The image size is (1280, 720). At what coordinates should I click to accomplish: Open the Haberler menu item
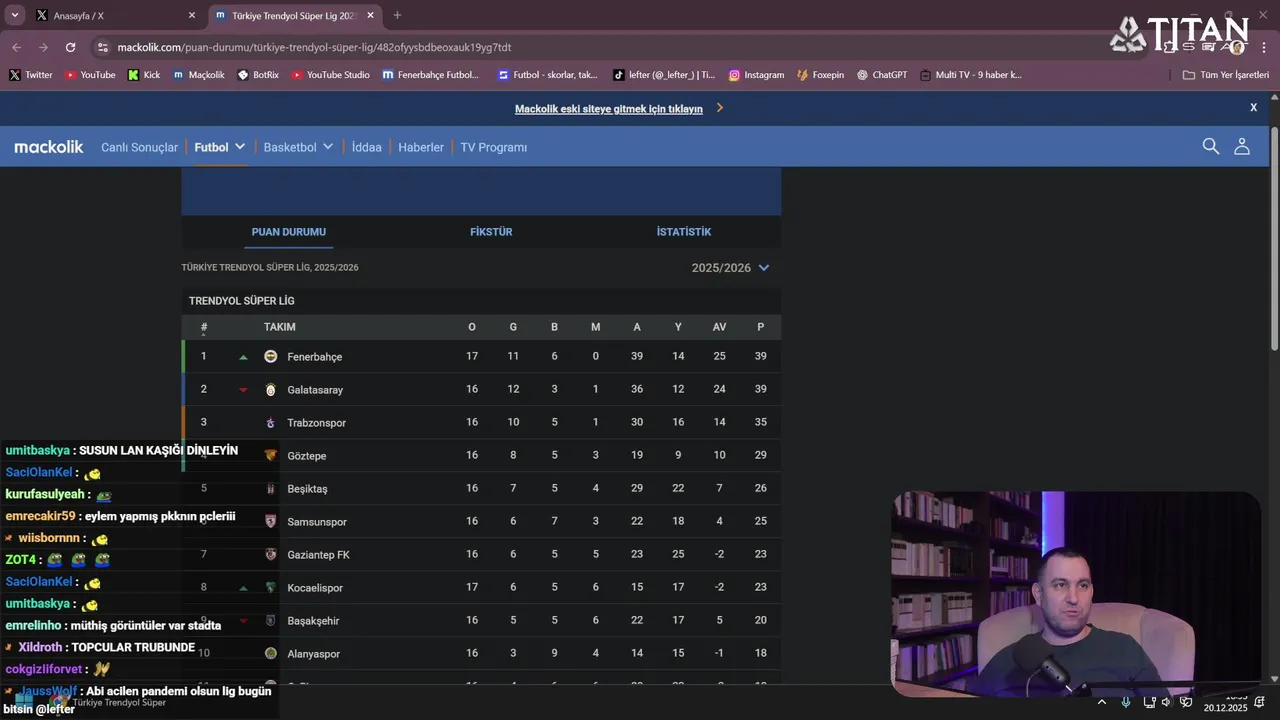pos(421,147)
